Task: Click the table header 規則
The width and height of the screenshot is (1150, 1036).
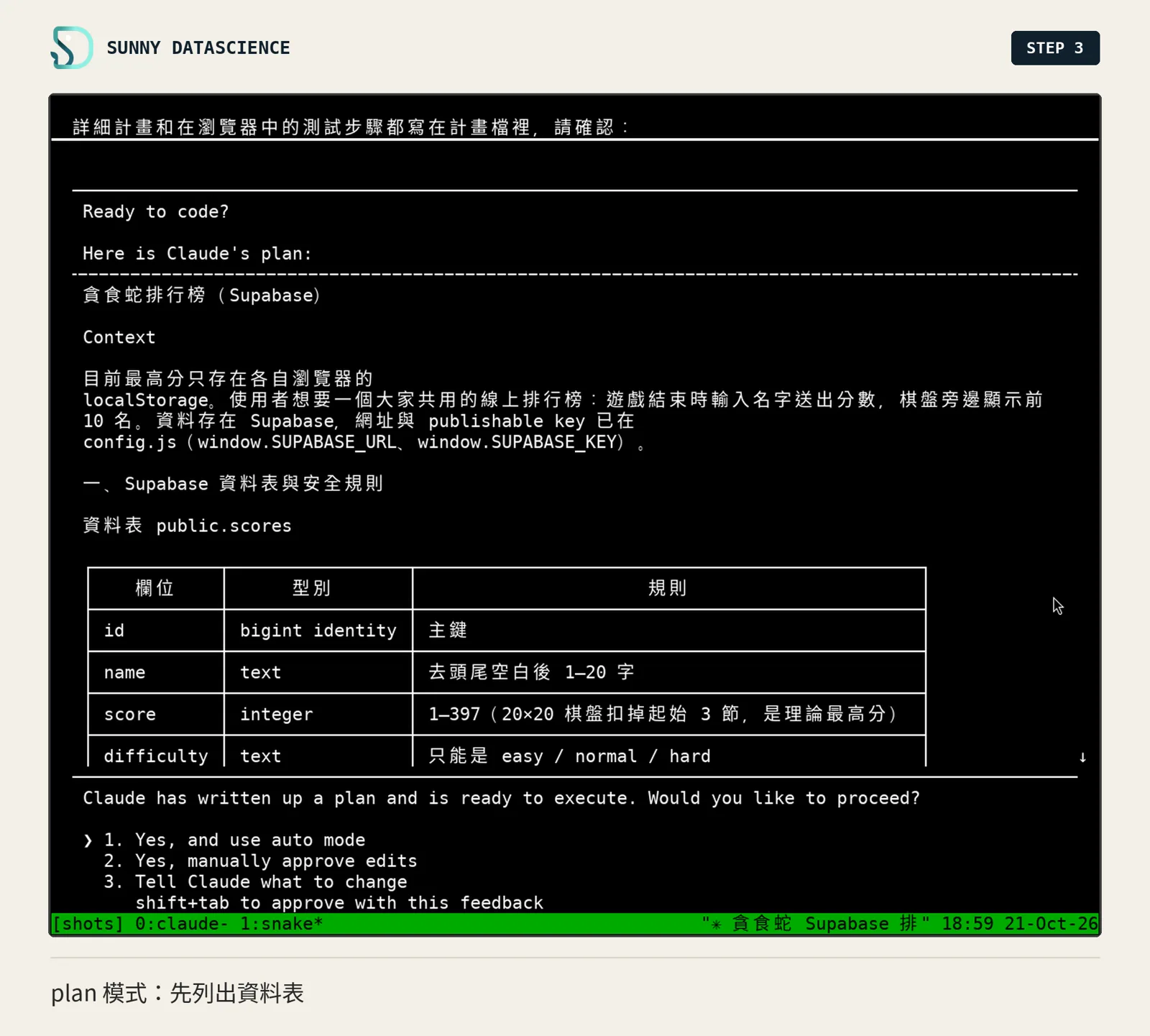Action: 668,588
